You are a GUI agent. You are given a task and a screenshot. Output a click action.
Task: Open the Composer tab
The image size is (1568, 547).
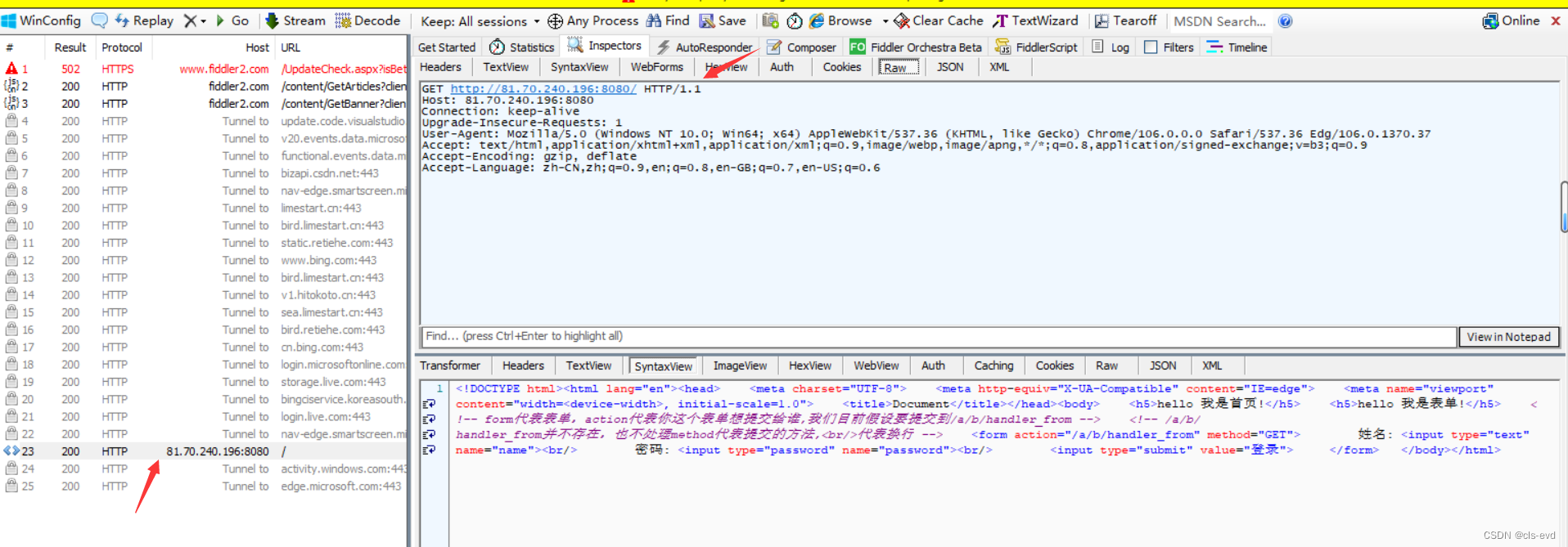(801, 47)
